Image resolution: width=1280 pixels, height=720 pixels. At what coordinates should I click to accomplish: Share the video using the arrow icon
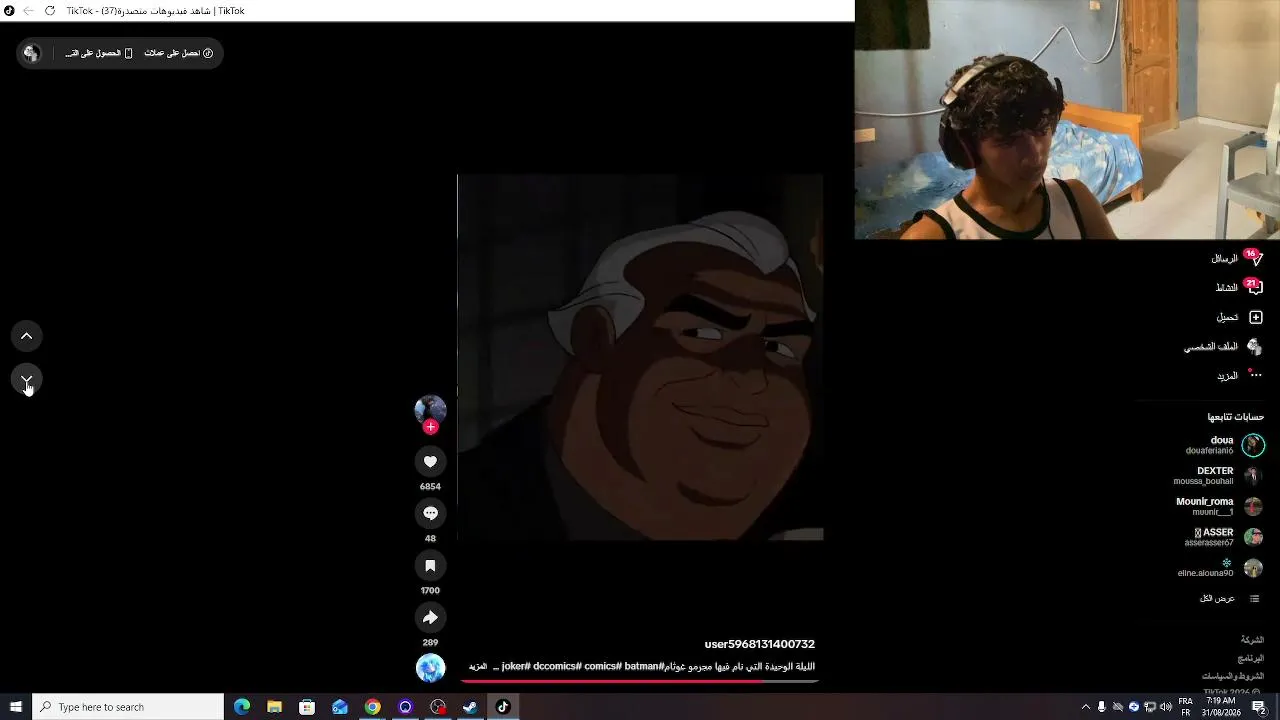(x=430, y=617)
